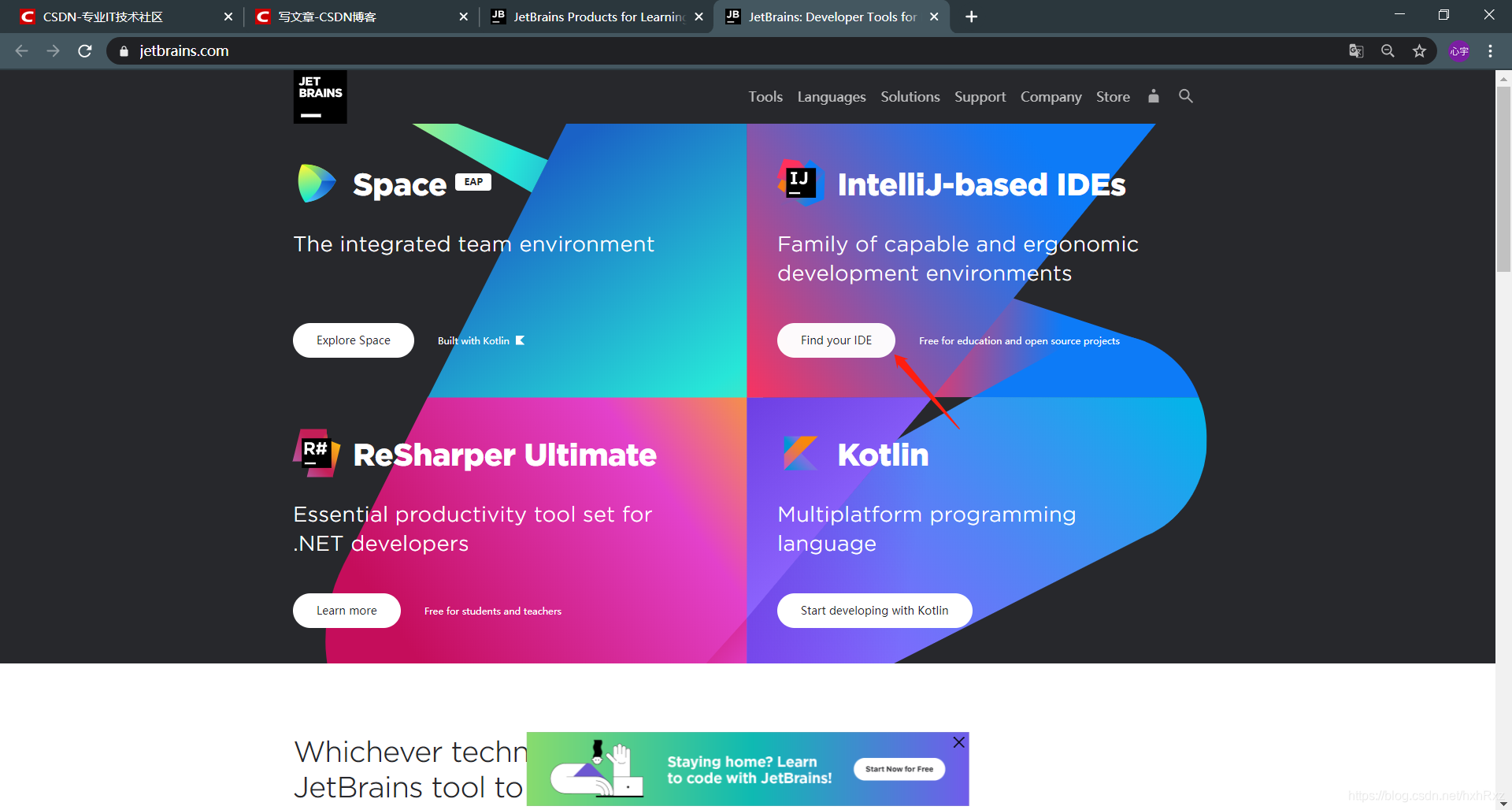Viewport: 1512px width, 810px height.
Task: Click the IntelliJ-based IDEs heading
Action: click(x=982, y=184)
